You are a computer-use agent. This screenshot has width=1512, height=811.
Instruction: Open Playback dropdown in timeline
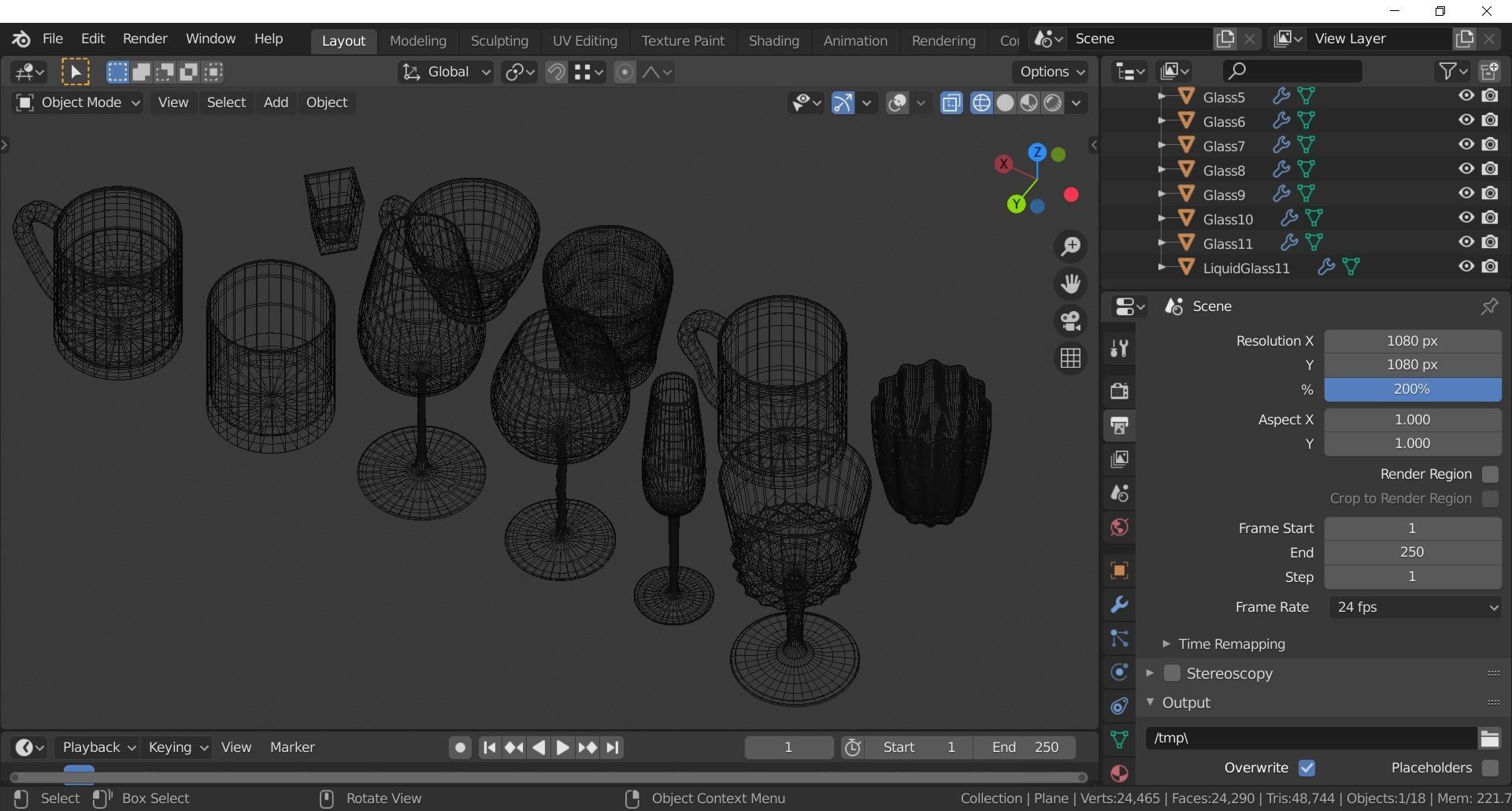click(x=98, y=747)
